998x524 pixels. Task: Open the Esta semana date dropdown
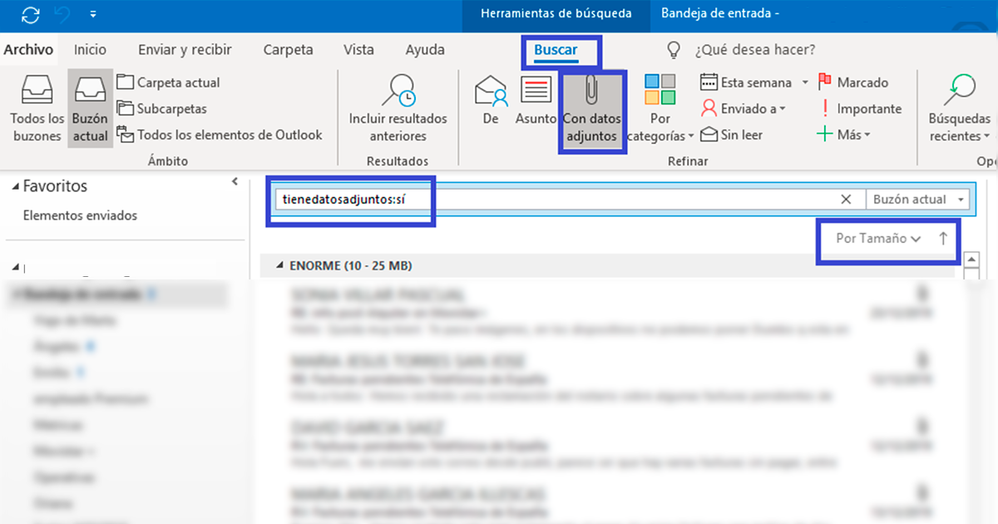754,82
